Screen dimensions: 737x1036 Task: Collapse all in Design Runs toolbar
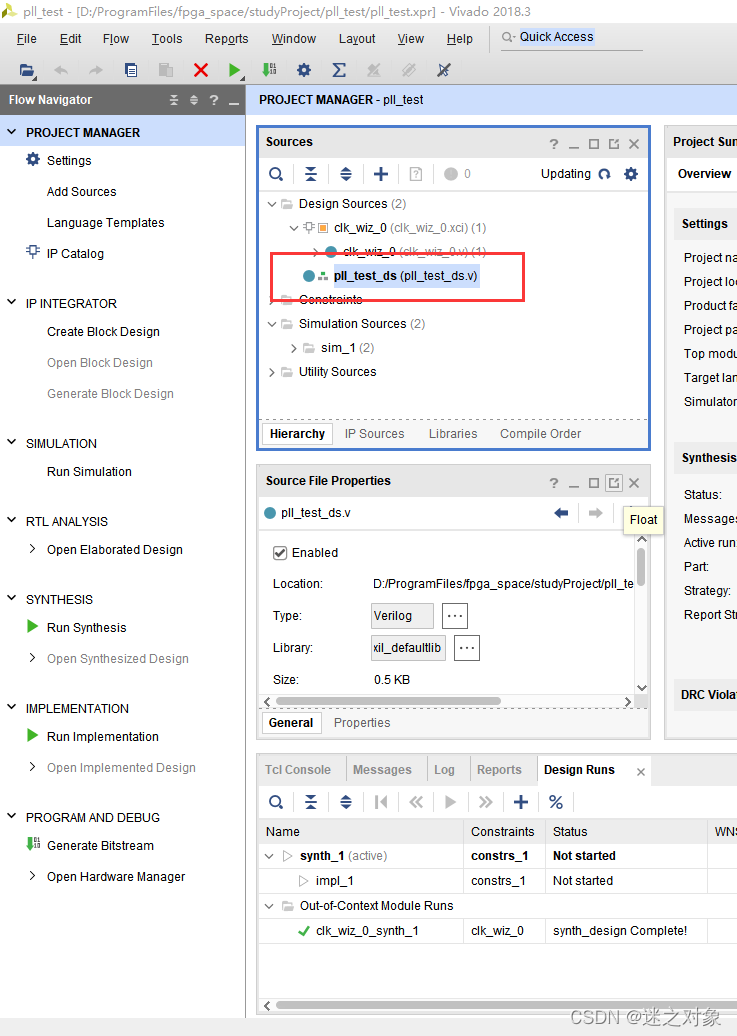click(x=311, y=802)
